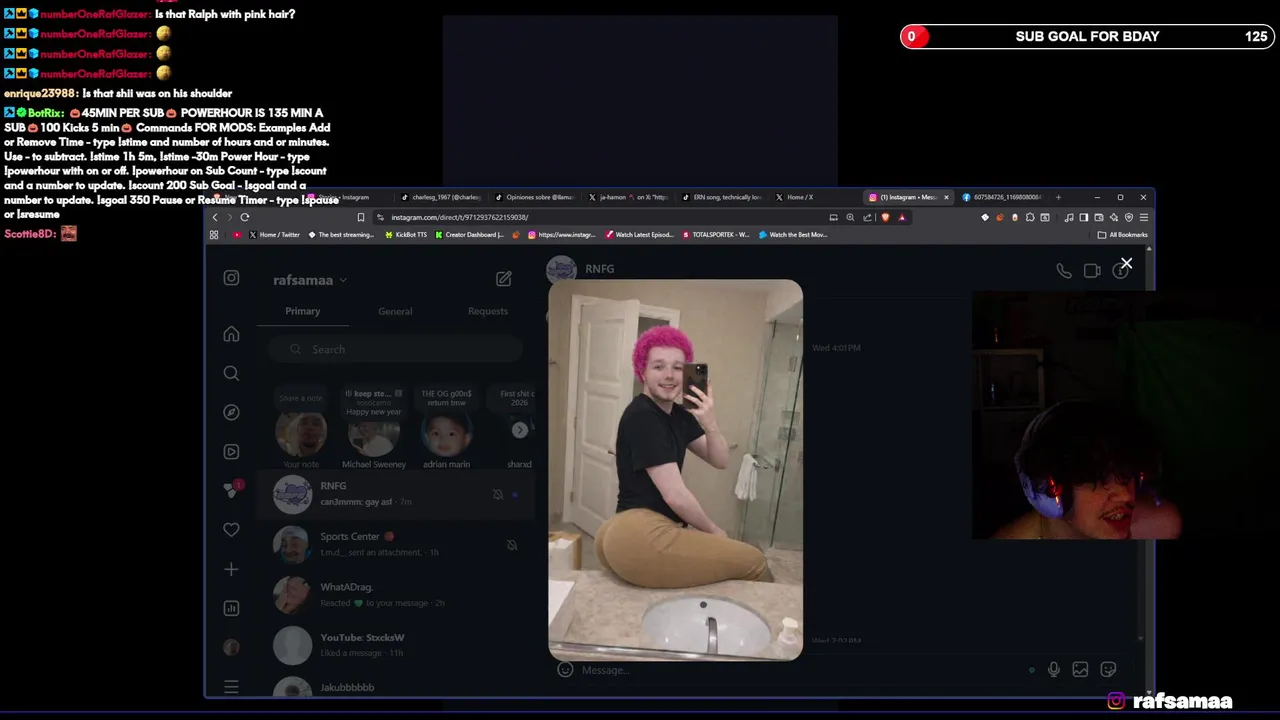The height and width of the screenshot is (720, 1280).
Task: Open Reels in Instagram sidebar
Action: [231, 451]
